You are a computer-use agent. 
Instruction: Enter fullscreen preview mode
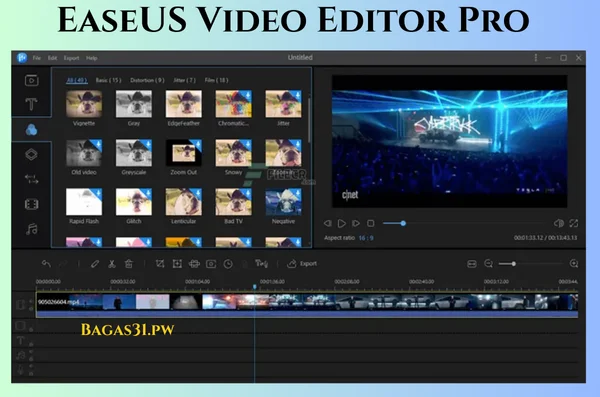coord(574,223)
